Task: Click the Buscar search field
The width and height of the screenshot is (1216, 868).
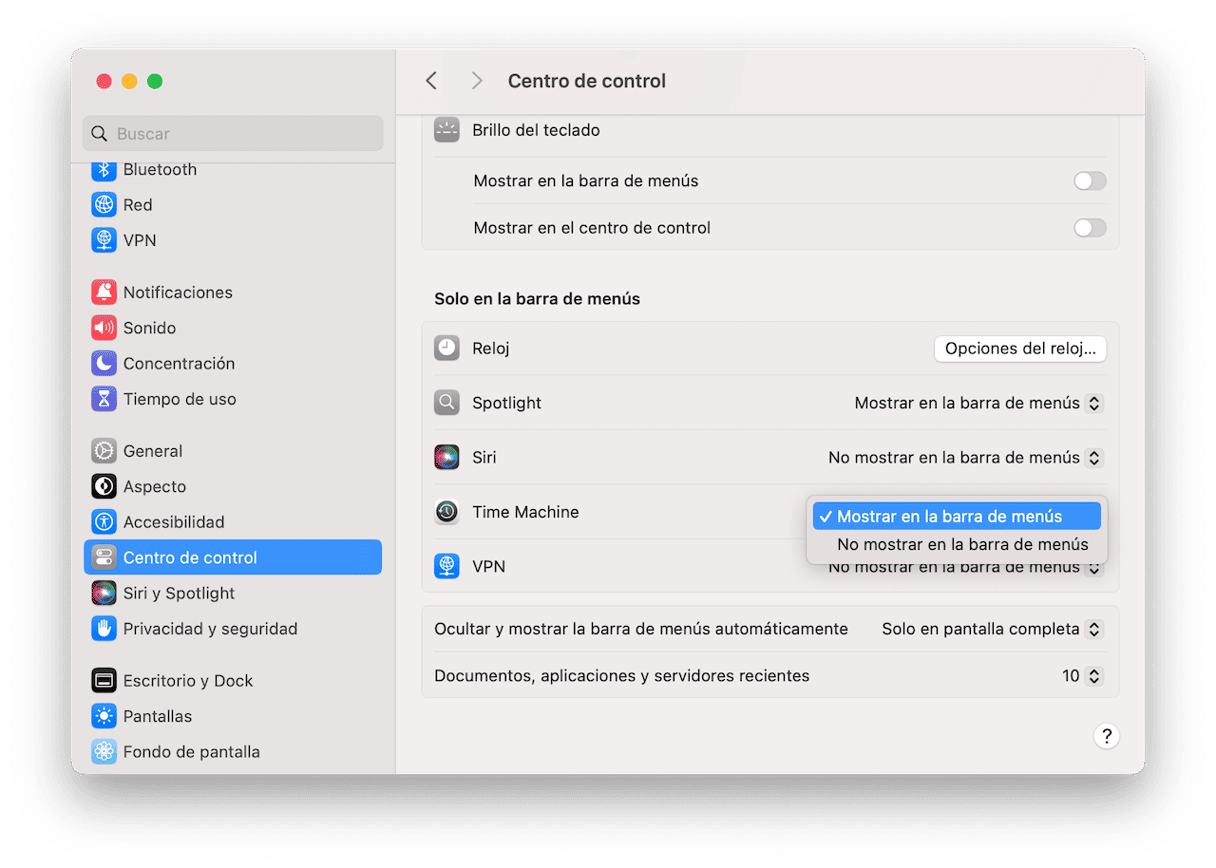Action: click(233, 134)
